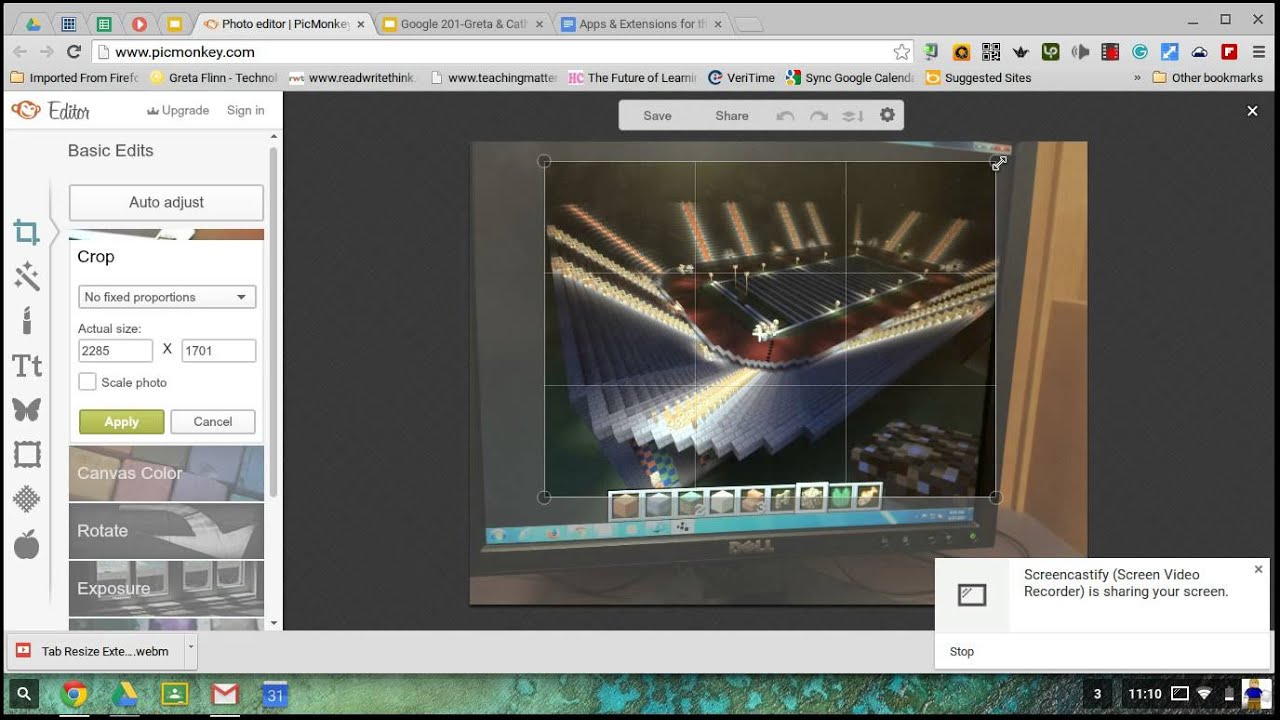This screenshot has height=720, width=1280.
Task: Open the Exposure panel
Action: tap(166, 588)
